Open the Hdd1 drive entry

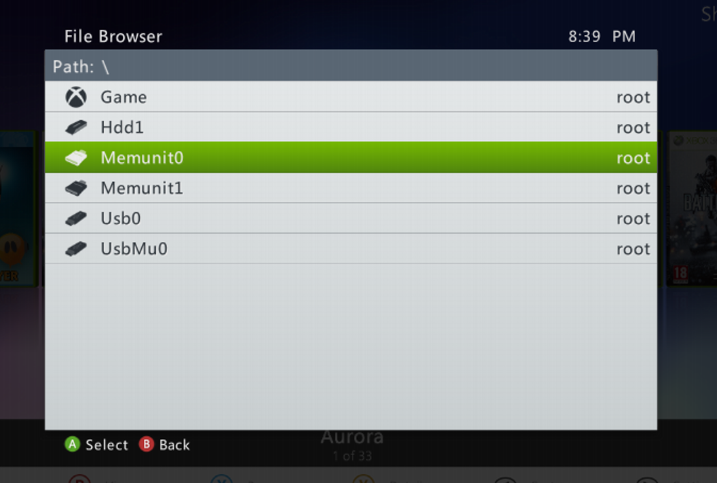(351, 127)
